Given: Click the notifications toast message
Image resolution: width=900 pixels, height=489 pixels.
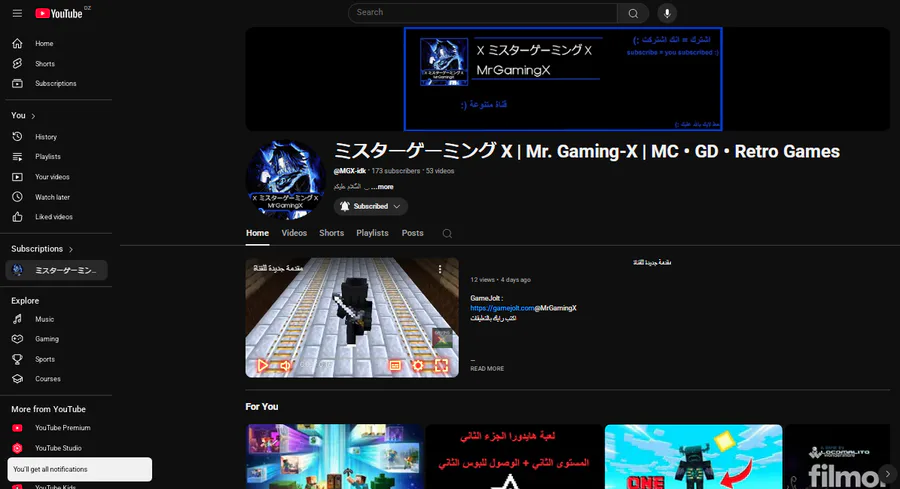Looking at the screenshot, I should 80,469.
